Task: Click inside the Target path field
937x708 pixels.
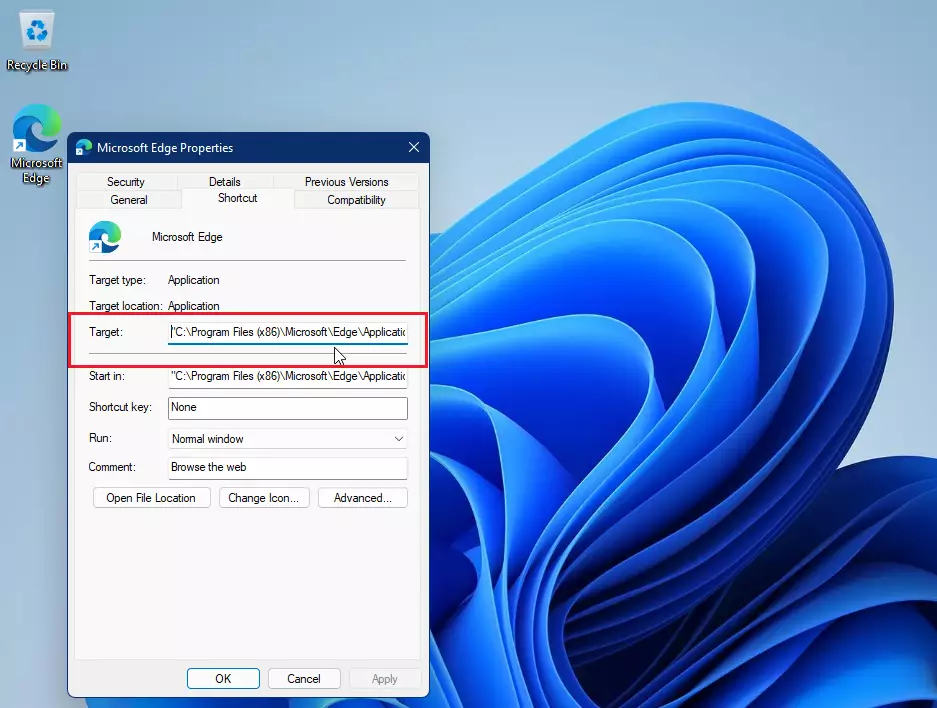Action: tap(287, 332)
